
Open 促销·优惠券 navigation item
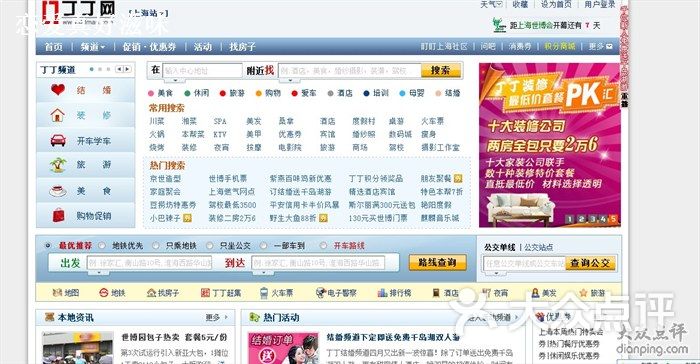[x=149, y=46]
